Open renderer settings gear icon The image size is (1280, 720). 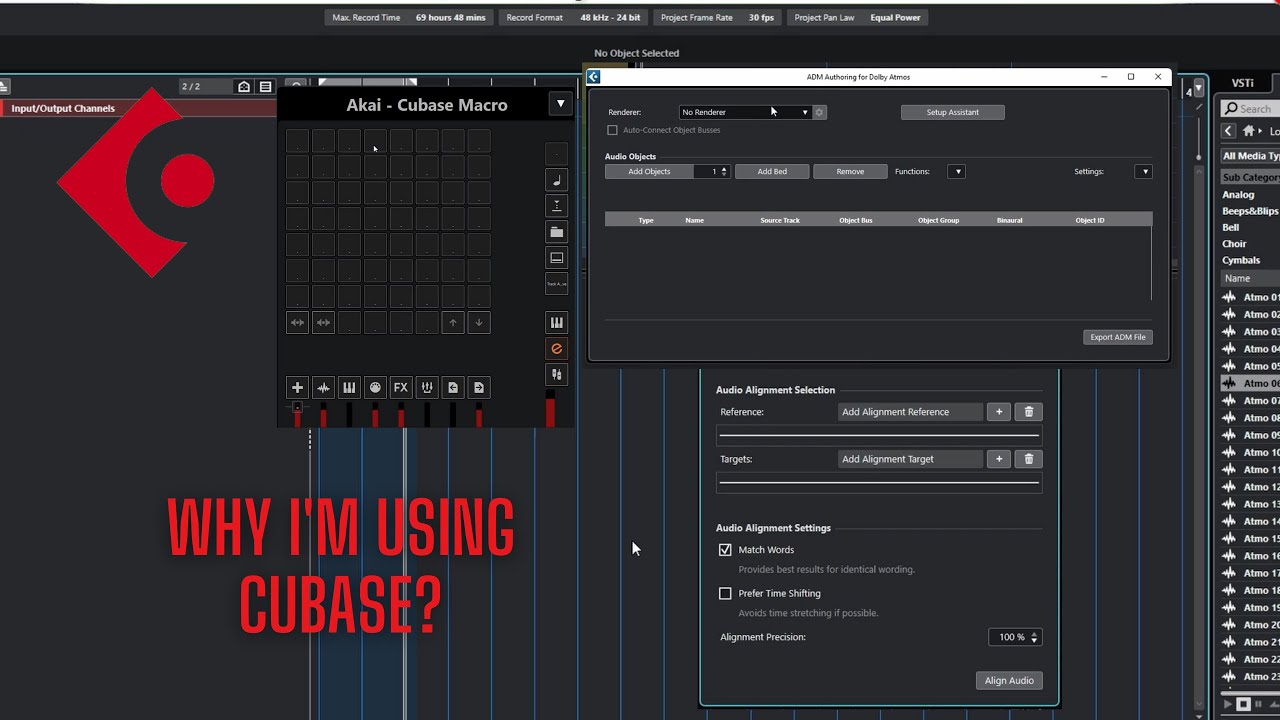click(x=819, y=112)
